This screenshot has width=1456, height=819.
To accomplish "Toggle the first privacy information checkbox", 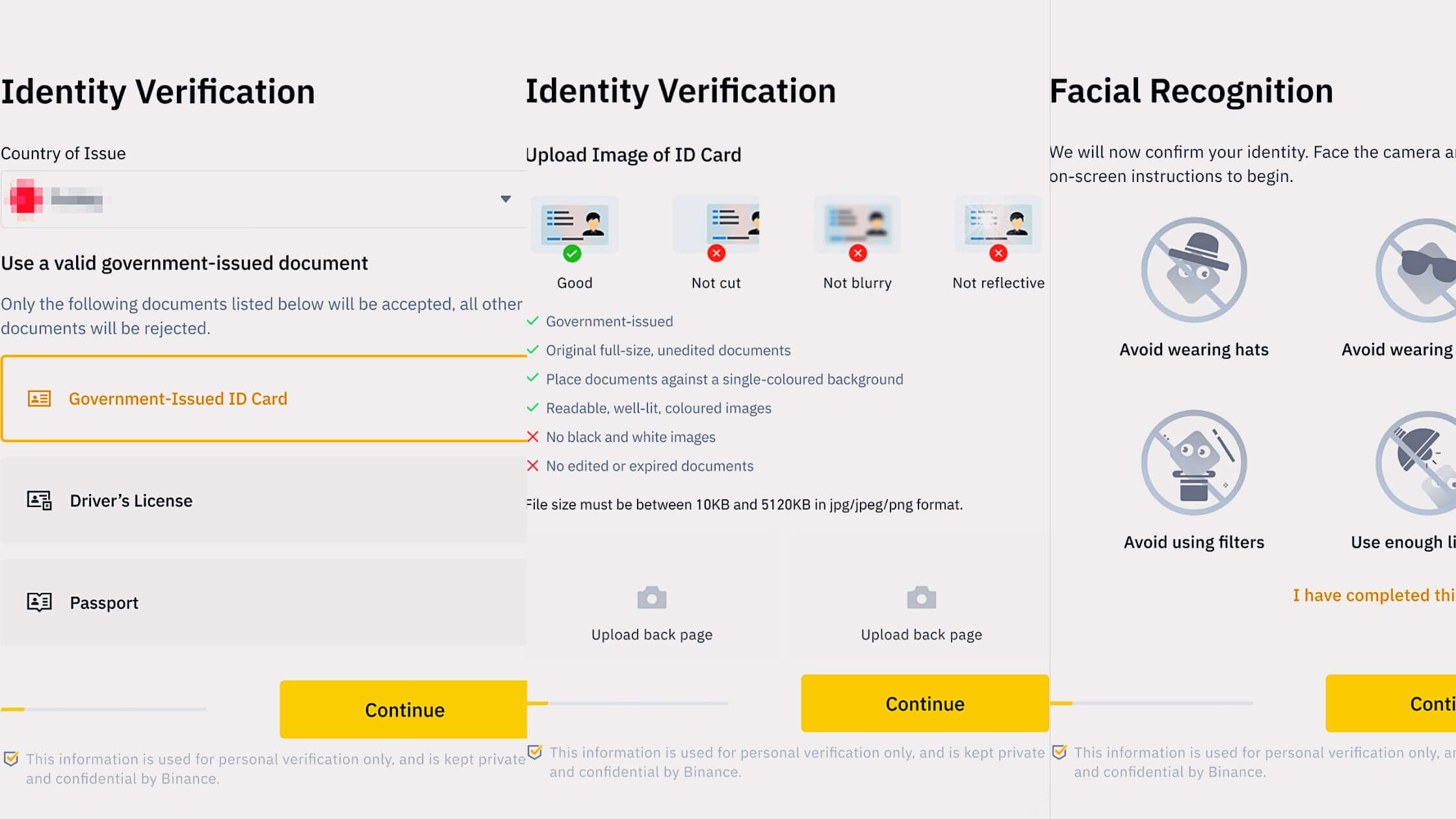I will [x=12, y=758].
